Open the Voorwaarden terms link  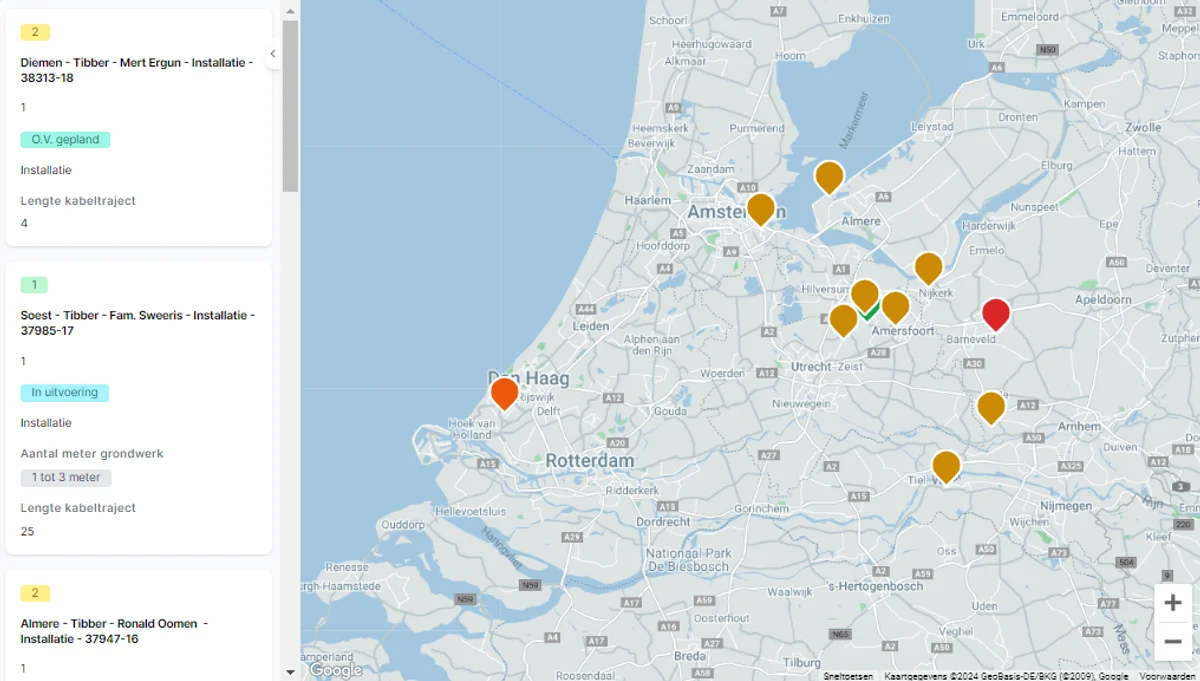[1167, 676]
